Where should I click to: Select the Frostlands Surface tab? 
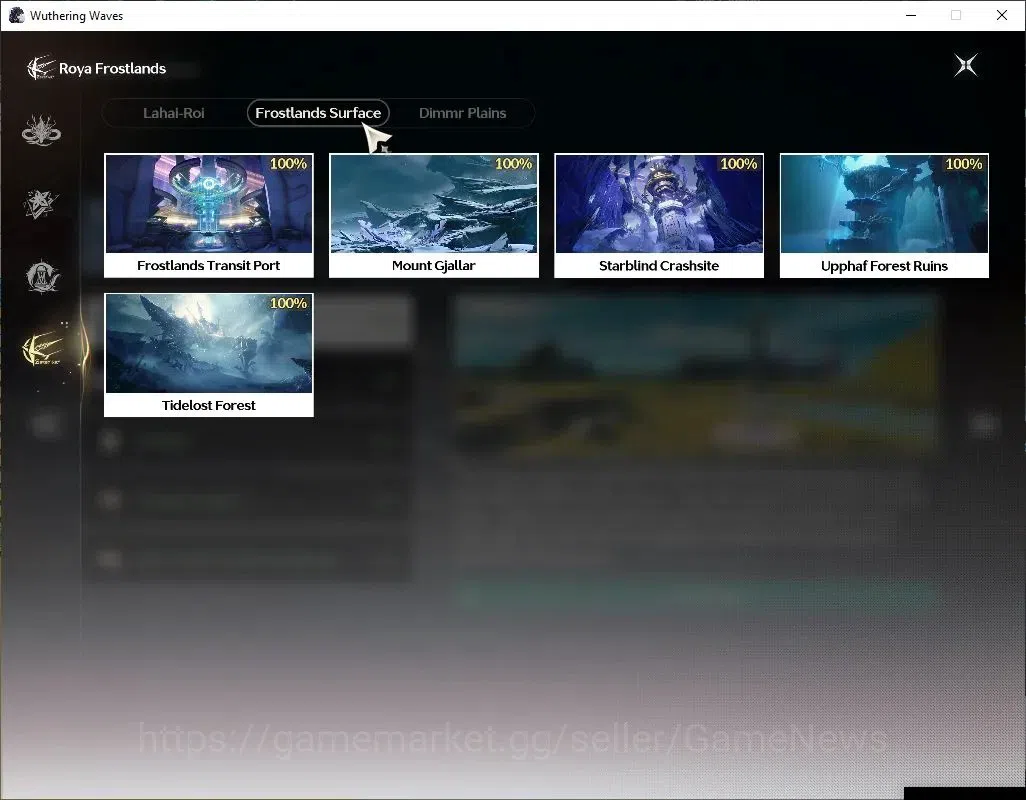pos(318,113)
